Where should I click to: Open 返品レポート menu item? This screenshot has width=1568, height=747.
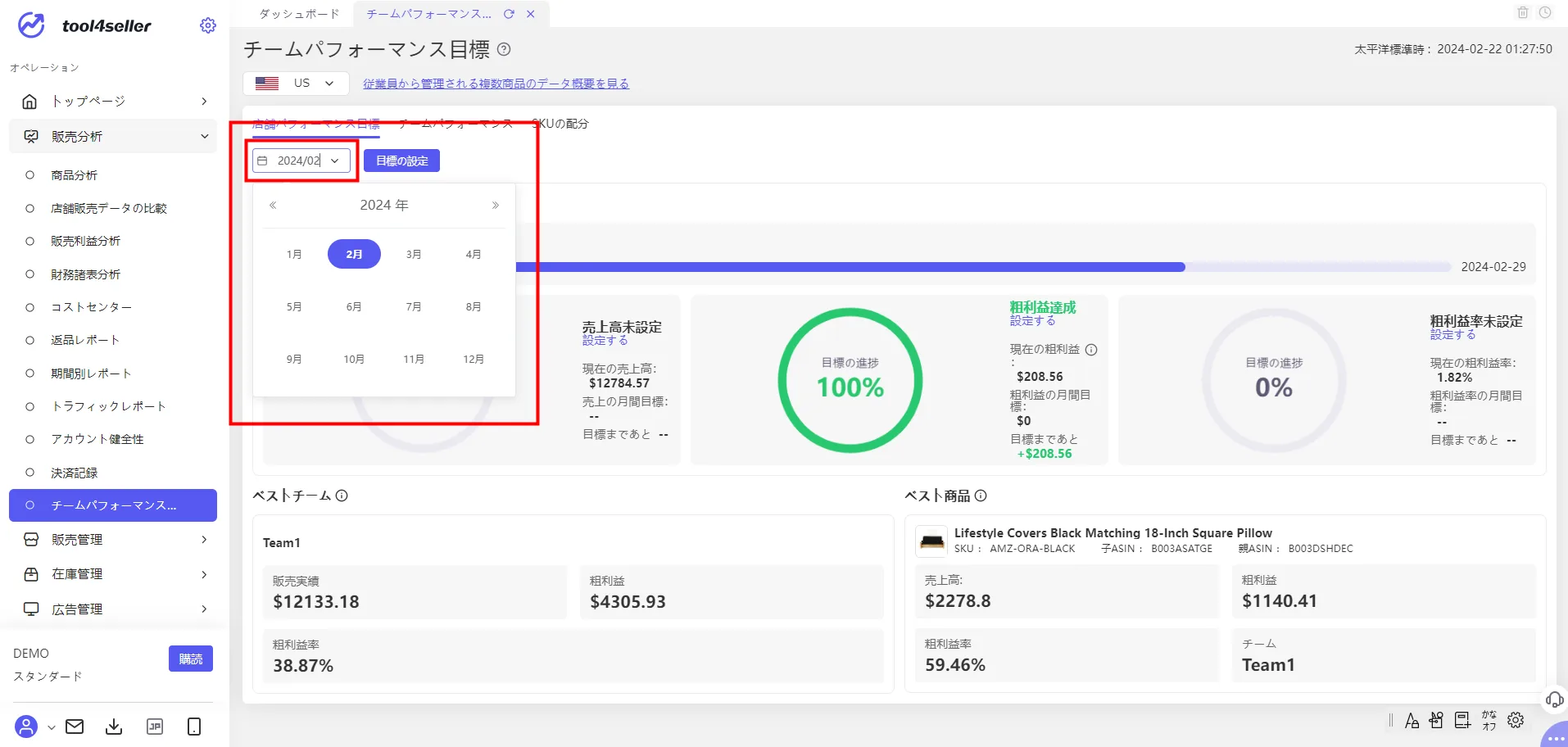(x=85, y=340)
